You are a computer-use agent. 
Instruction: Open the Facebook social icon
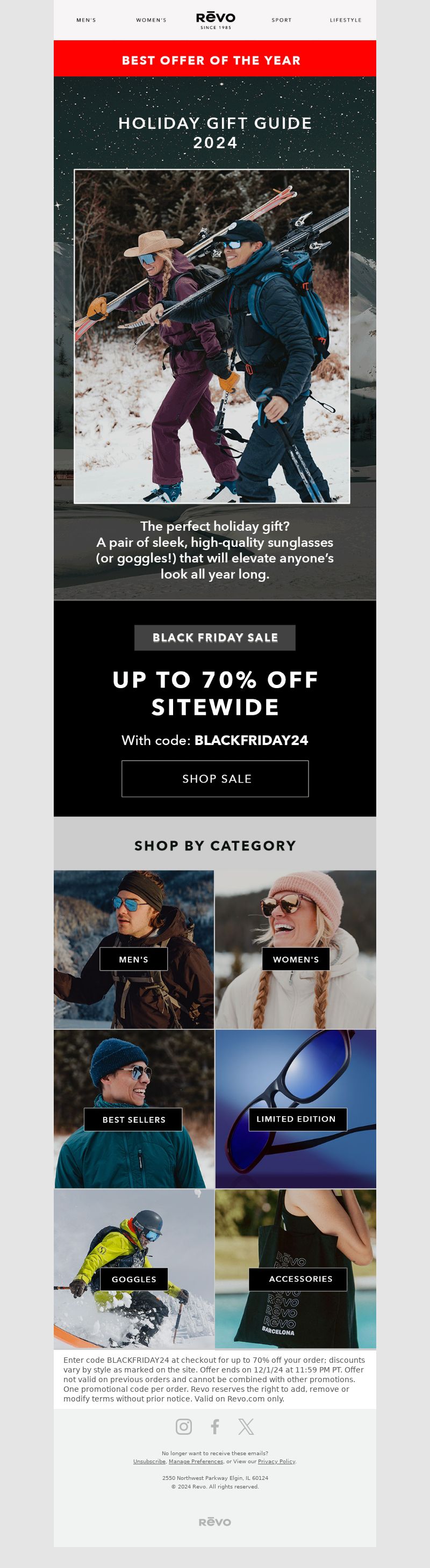(x=215, y=1426)
